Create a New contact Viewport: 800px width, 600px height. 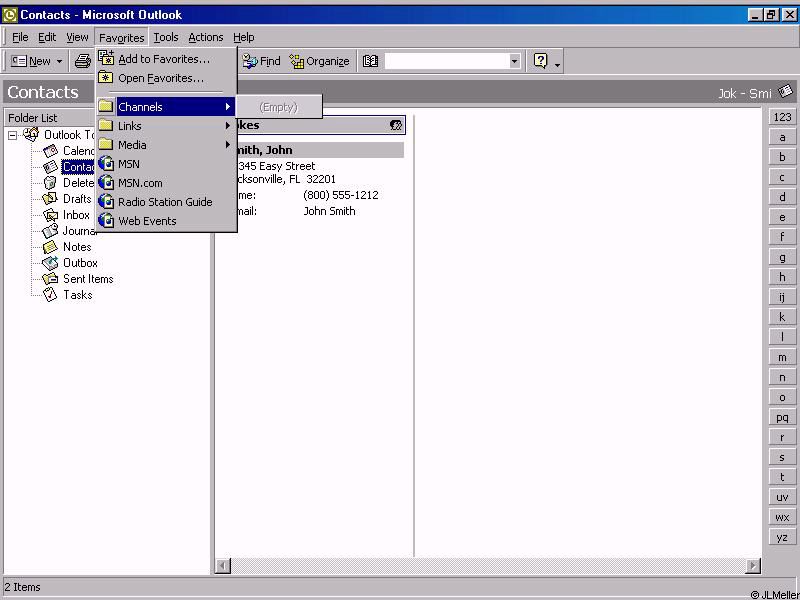pos(31,61)
